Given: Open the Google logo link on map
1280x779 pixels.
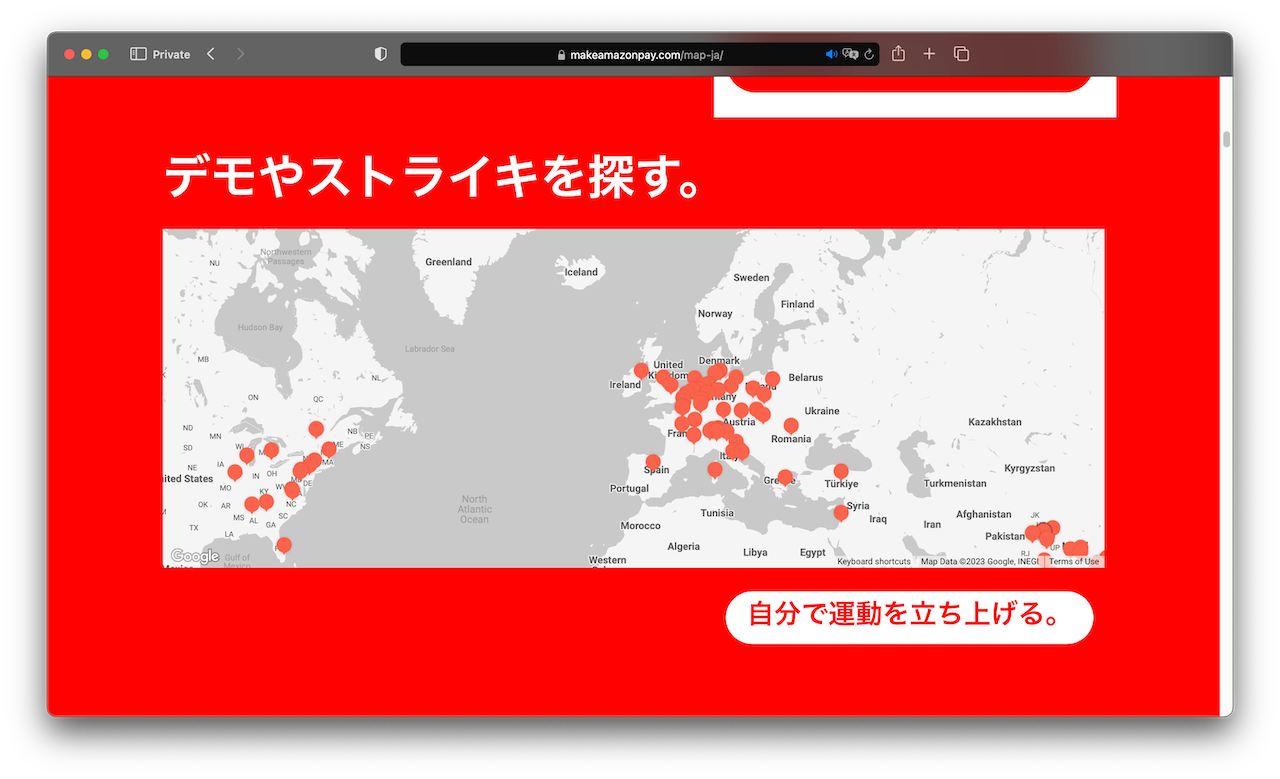Looking at the screenshot, I should pyautogui.click(x=195, y=557).
